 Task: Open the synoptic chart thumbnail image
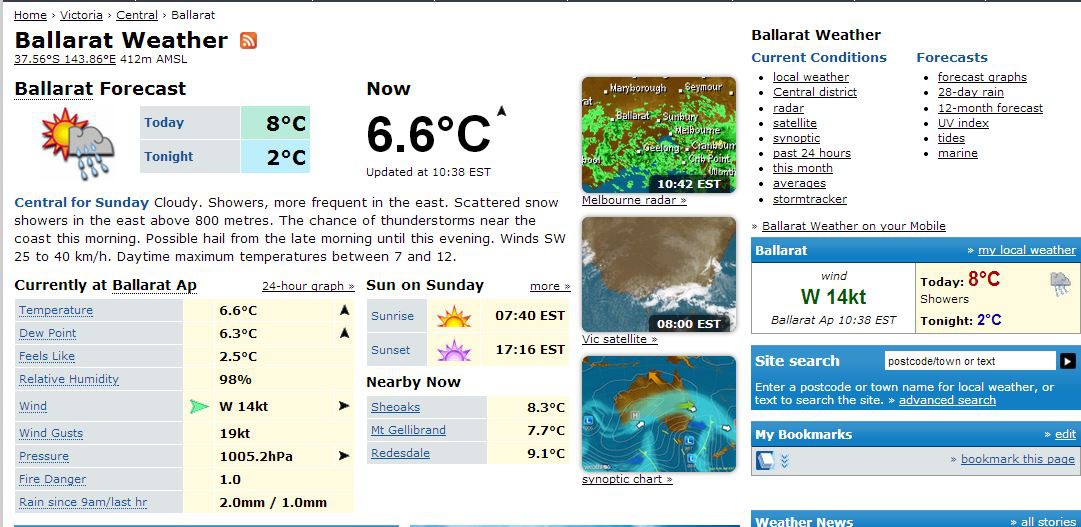658,414
